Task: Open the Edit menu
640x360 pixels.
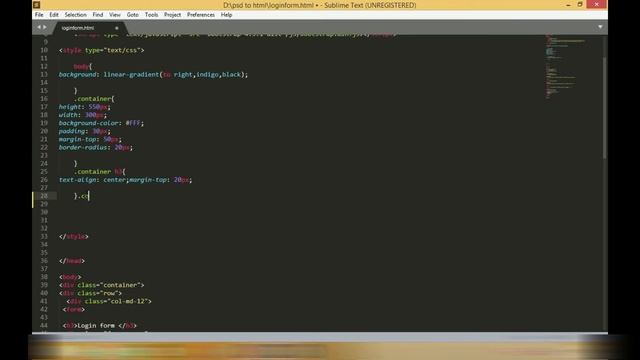Action: 54,15
